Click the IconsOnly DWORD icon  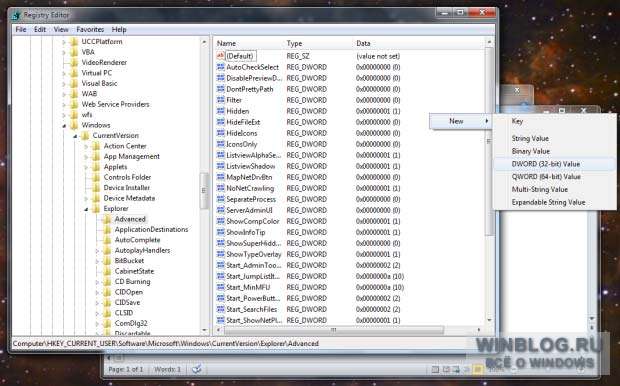221,144
